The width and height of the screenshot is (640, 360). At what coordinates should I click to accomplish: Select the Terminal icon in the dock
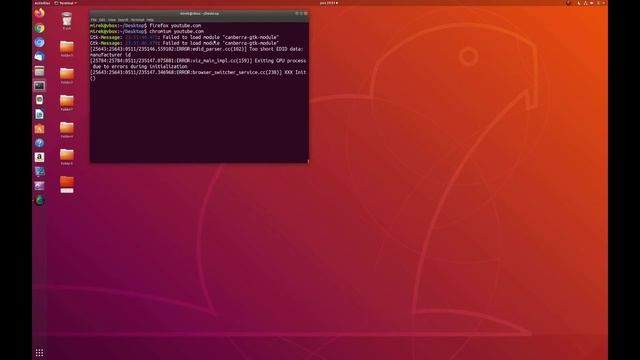click(39, 86)
